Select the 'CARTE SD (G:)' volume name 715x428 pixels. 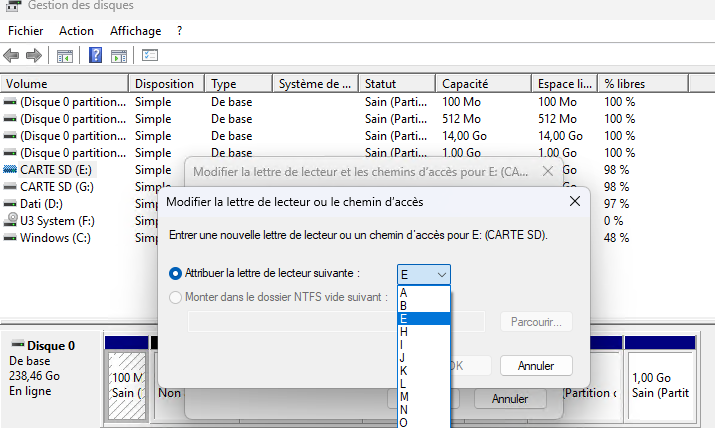57,187
